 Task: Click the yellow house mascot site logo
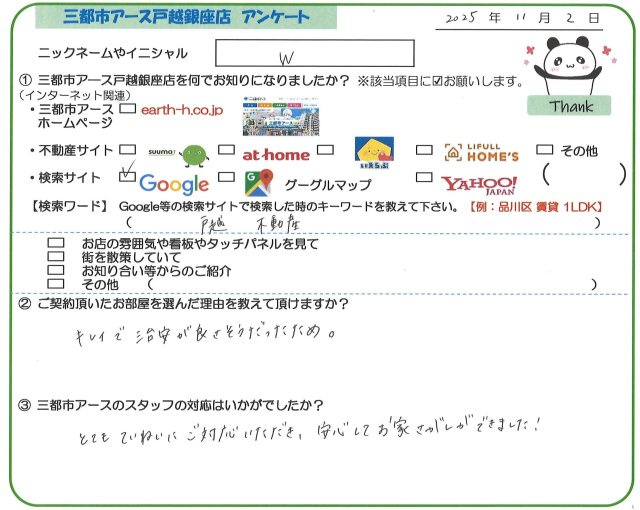pos(374,153)
